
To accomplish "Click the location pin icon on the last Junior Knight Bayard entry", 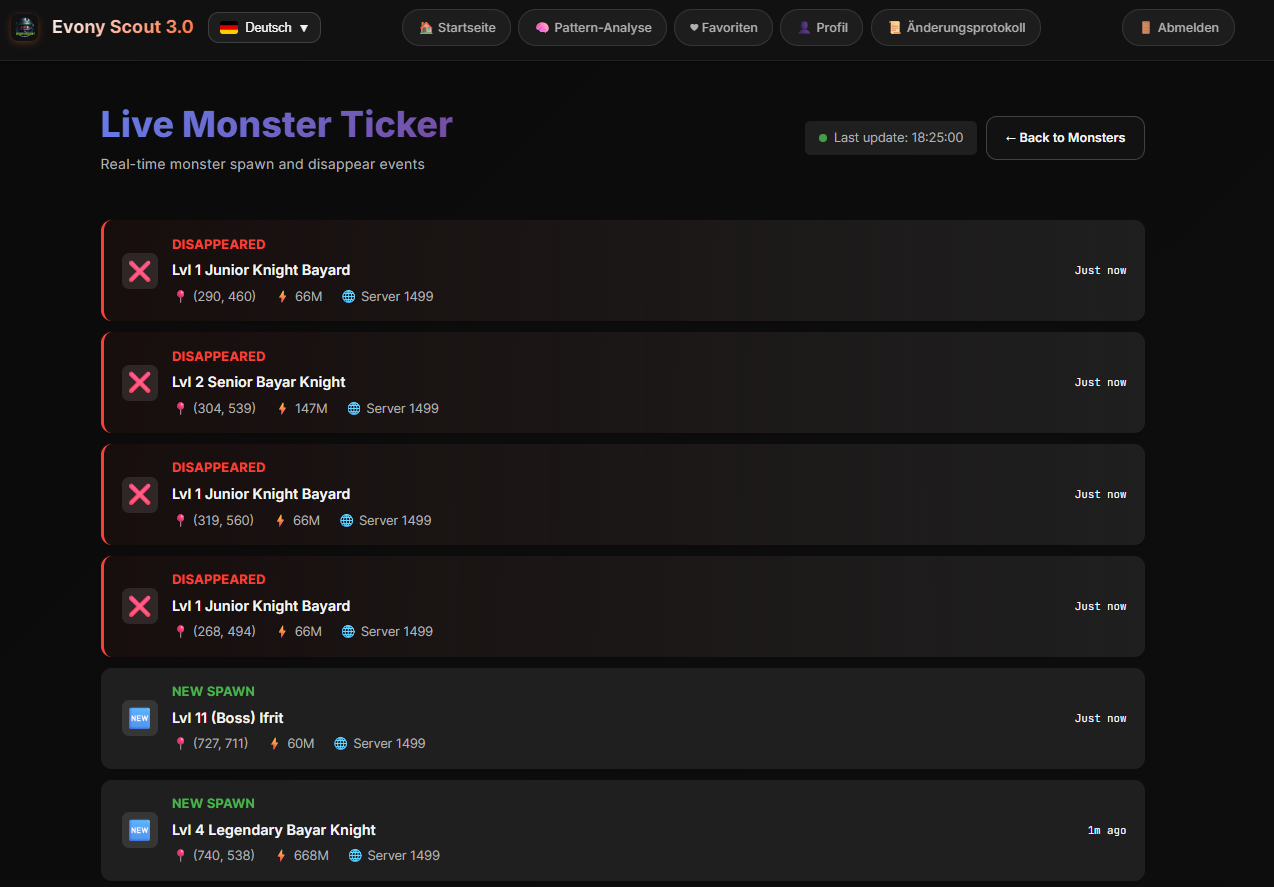I will [x=180, y=631].
